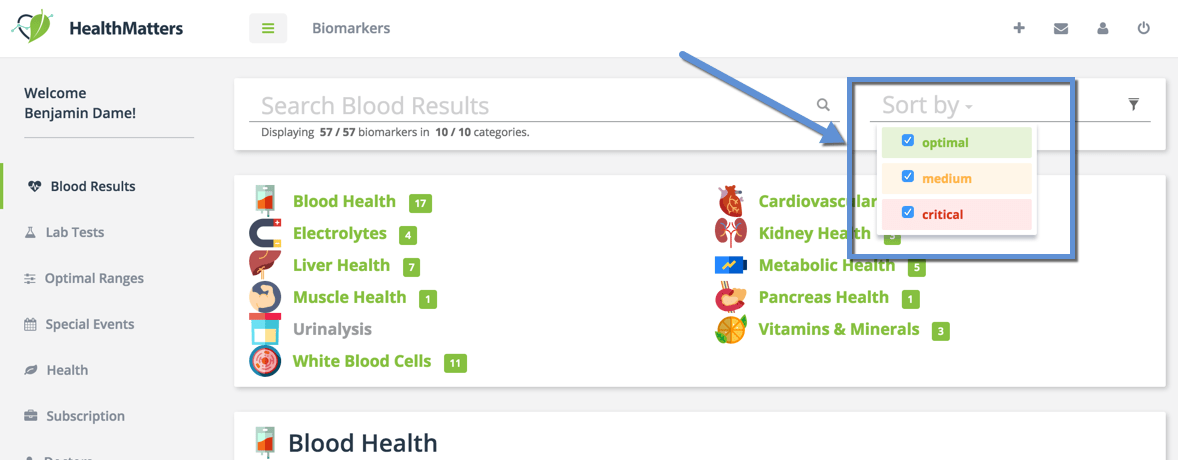Click the Liver Health organ icon

(265, 265)
